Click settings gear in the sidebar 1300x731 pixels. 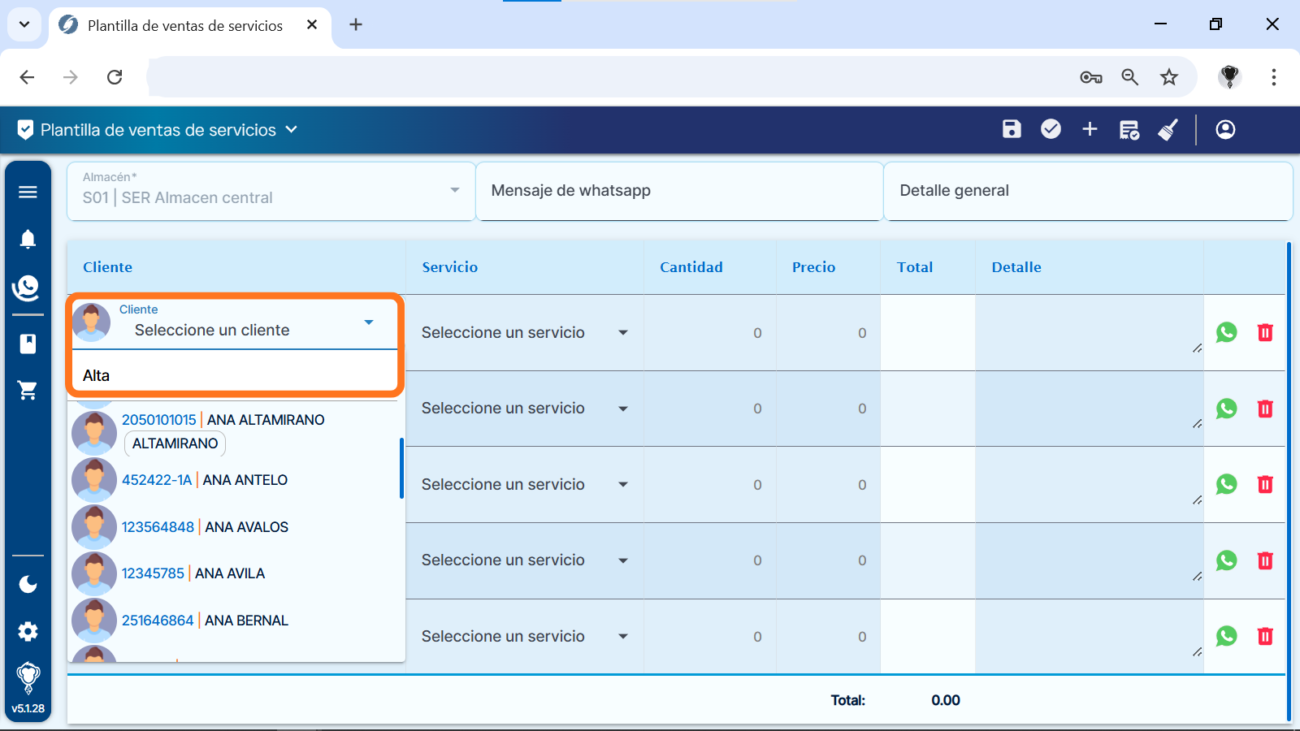click(28, 631)
